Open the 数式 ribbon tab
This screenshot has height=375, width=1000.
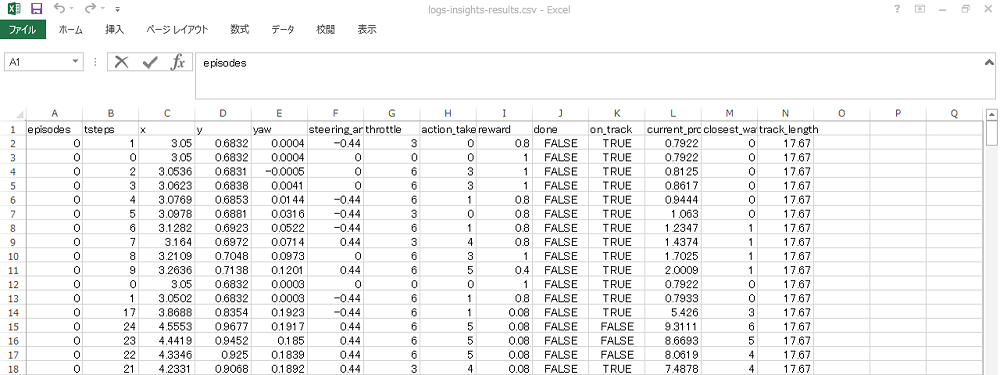(x=240, y=30)
